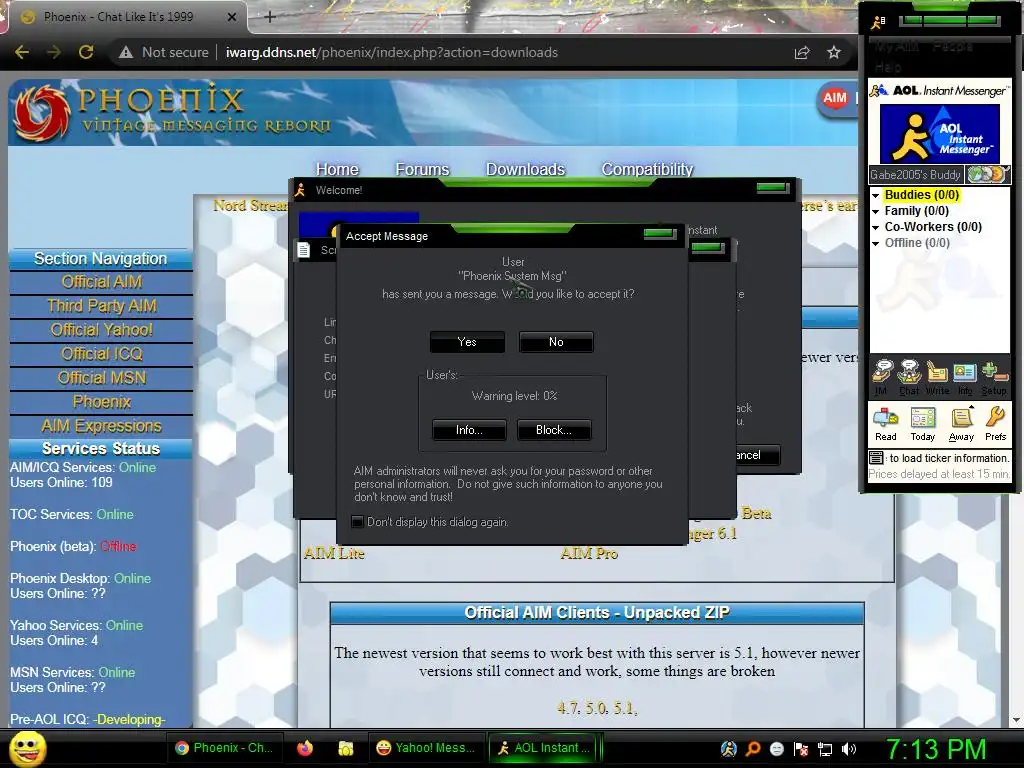Open the AIM Lite download link
The width and height of the screenshot is (1024, 768).
(334, 553)
